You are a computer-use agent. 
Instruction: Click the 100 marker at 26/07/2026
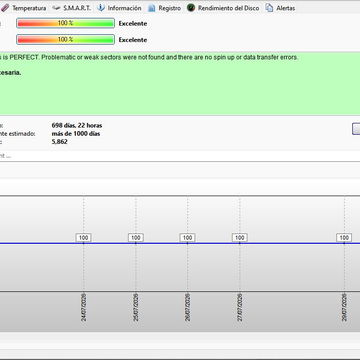pyautogui.click(x=188, y=238)
